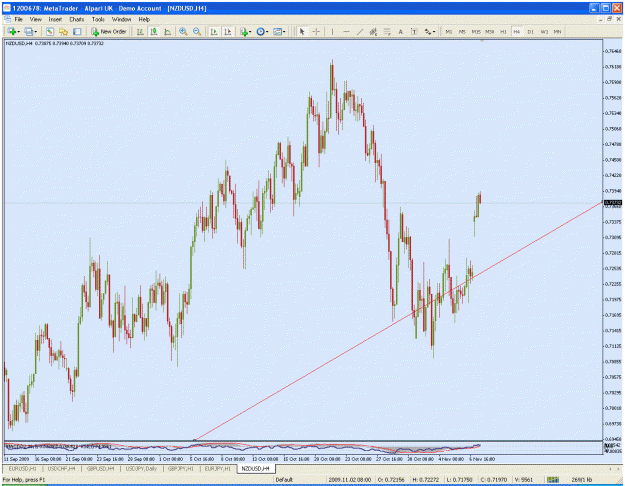Select the Vertical Line drawing tool
The height and width of the screenshot is (486, 625).
click(332, 31)
